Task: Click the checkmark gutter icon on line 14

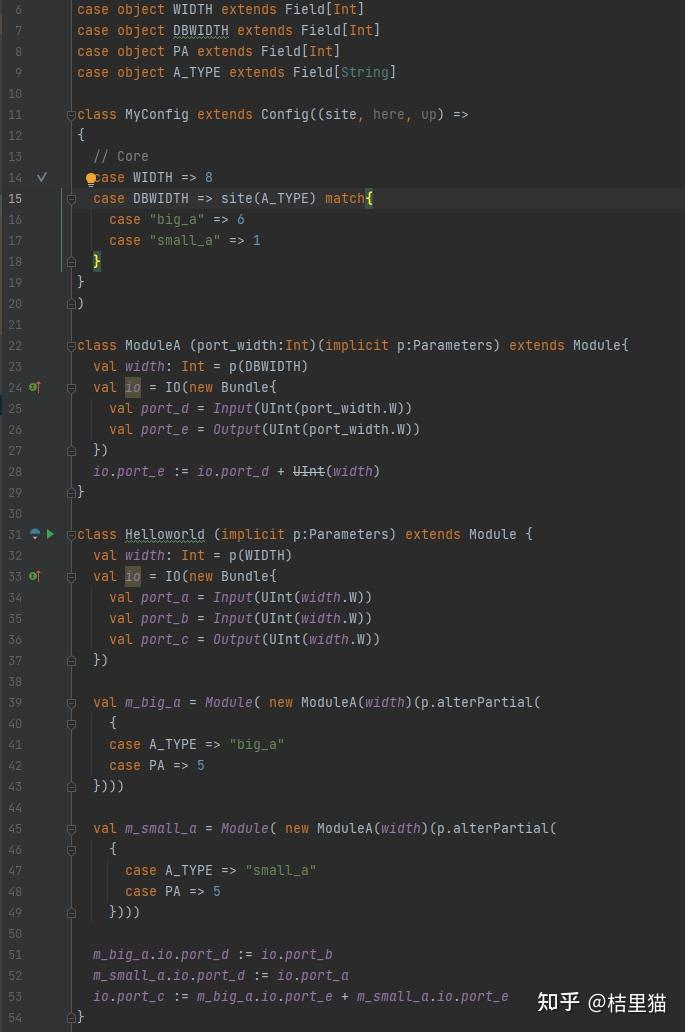Action: [41, 177]
